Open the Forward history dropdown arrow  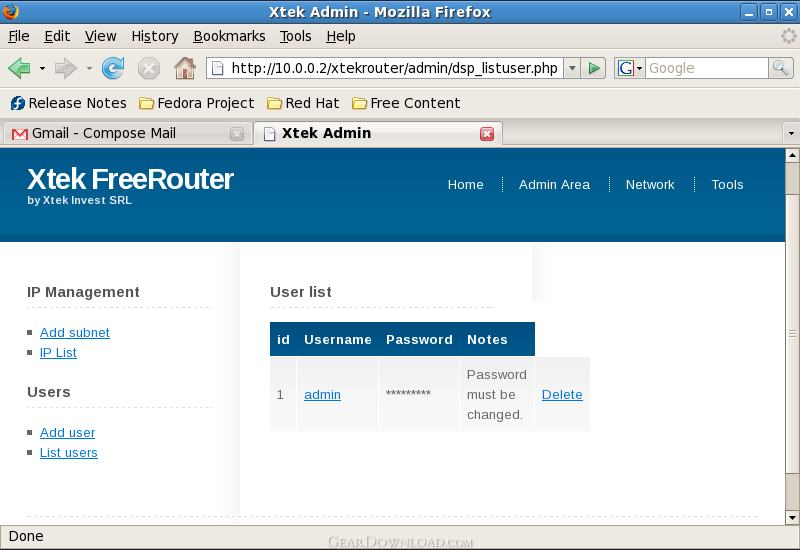point(89,68)
